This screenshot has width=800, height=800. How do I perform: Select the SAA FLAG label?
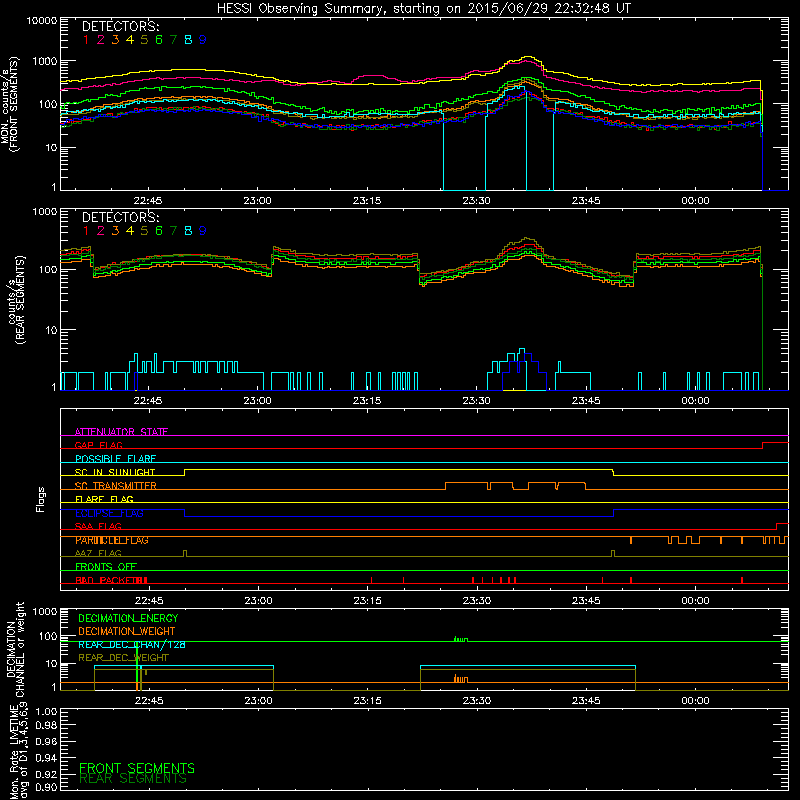click(98, 526)
